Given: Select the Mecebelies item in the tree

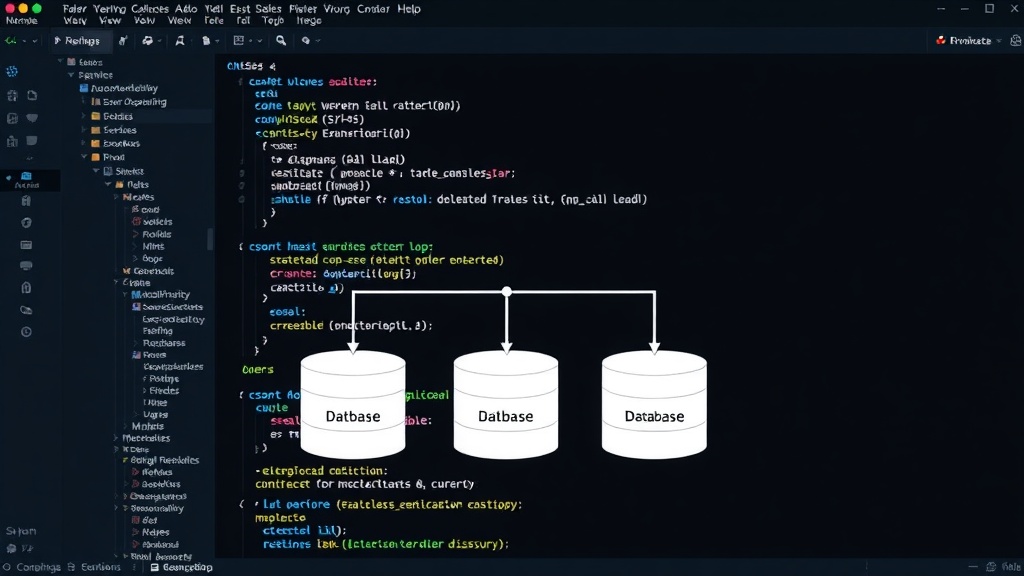Looking at the screenshot, I should pos(146,438).
